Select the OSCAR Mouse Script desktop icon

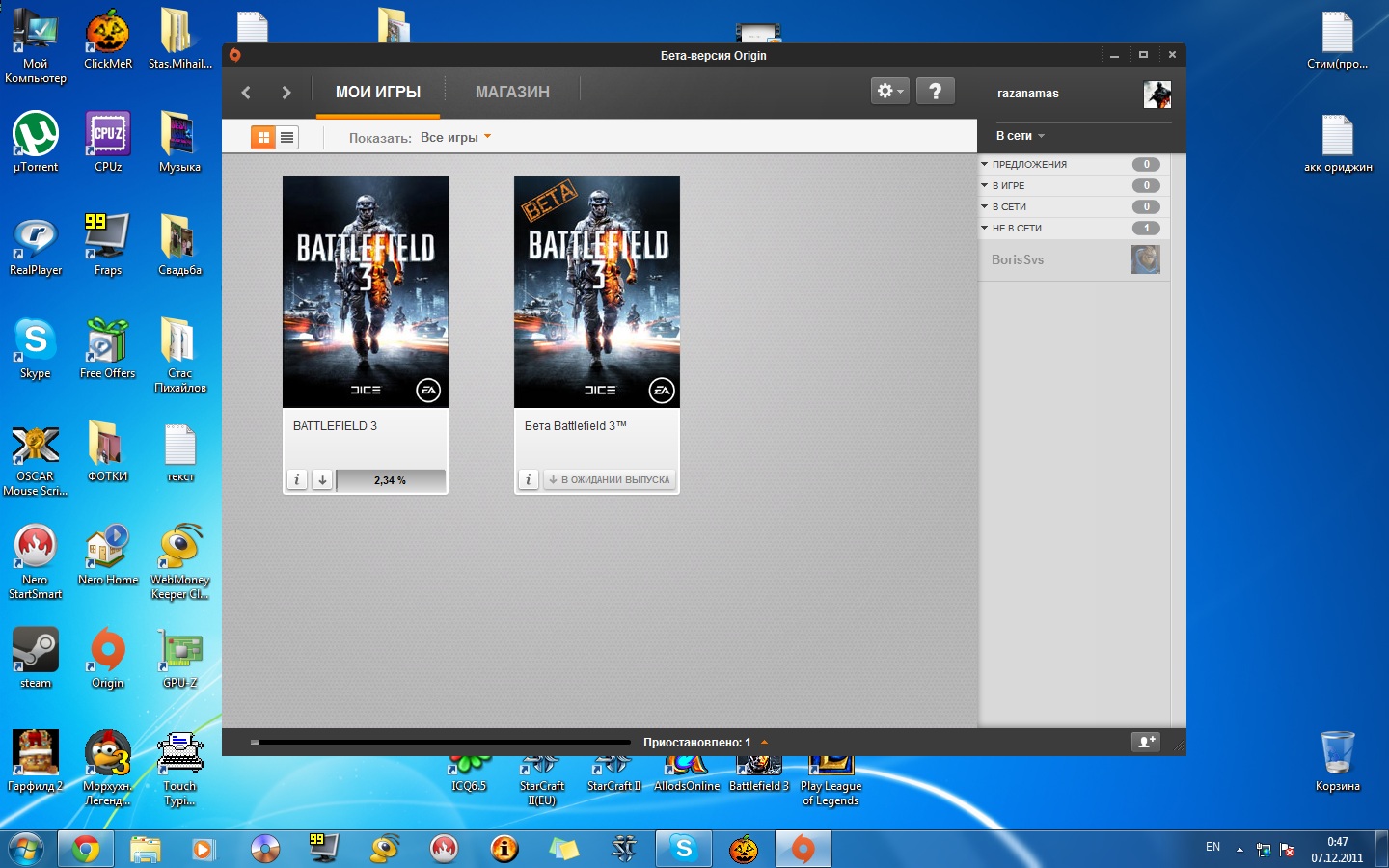(x=36, y=459)
